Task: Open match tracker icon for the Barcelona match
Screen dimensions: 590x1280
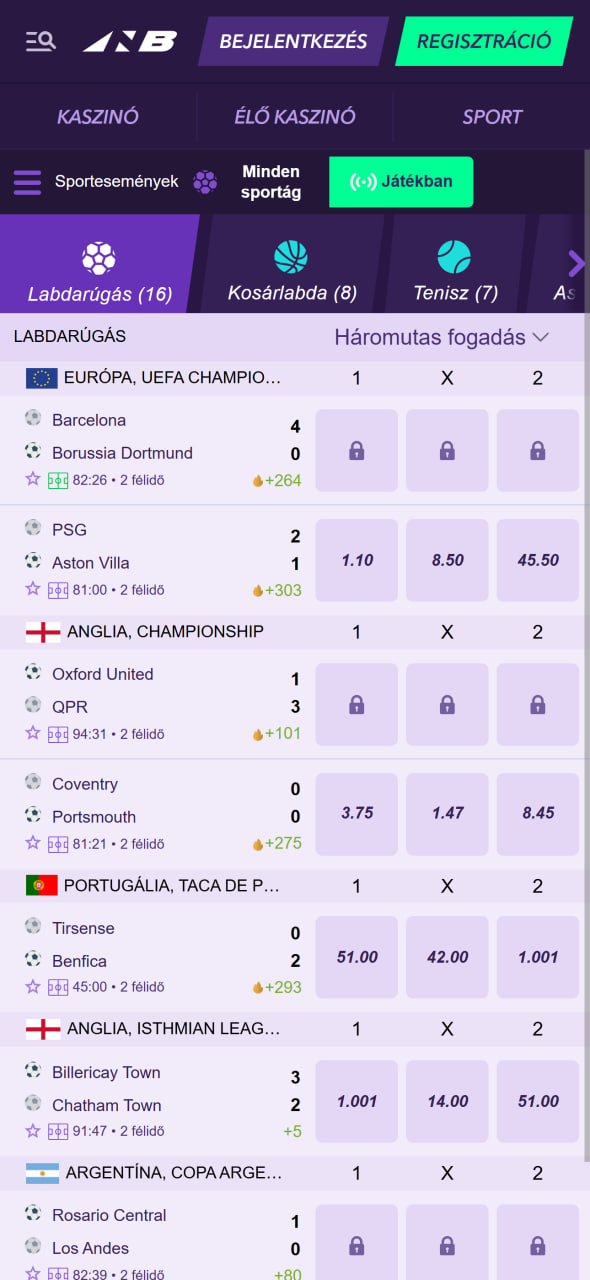Action: coord(58,480)
